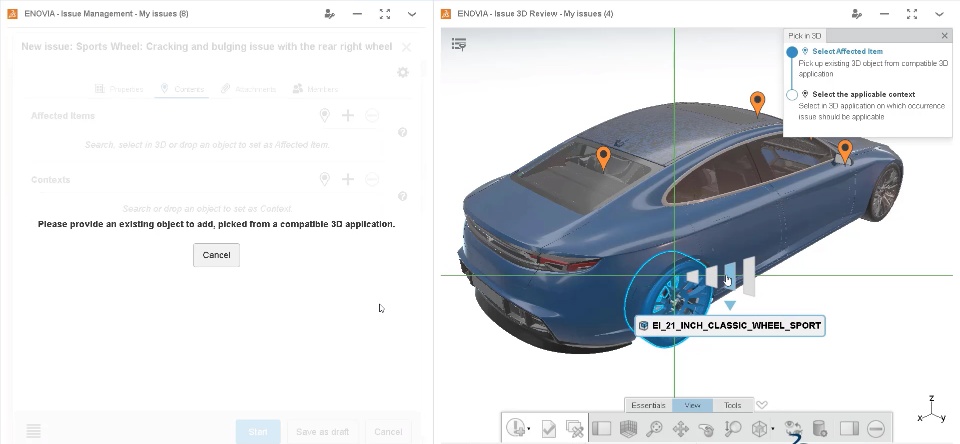Click the 3D grid planes icon

[x=629, y=428]
